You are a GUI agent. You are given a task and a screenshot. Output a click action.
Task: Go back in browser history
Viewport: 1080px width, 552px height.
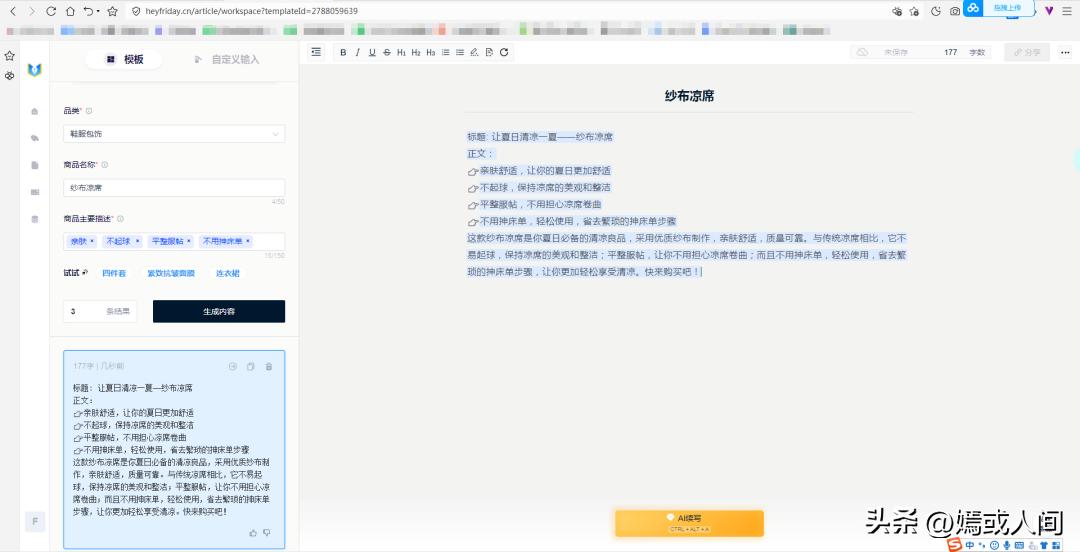pyautogui.click(x=12, y=11)
